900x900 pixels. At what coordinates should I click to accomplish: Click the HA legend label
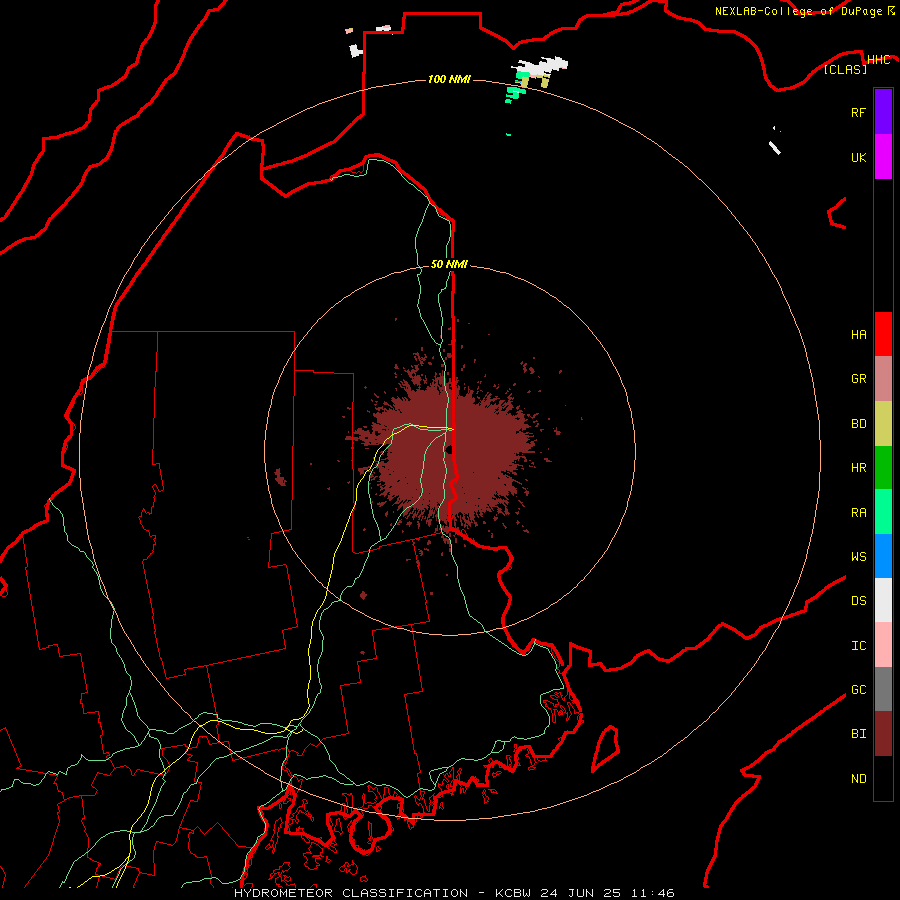point(858,335)
